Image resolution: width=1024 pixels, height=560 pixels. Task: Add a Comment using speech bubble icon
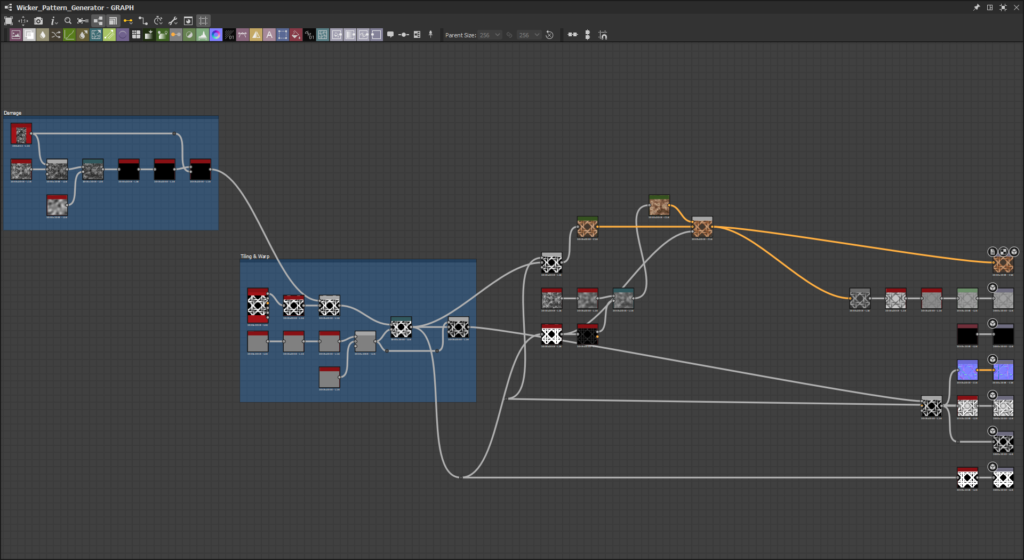click(389, 35)
